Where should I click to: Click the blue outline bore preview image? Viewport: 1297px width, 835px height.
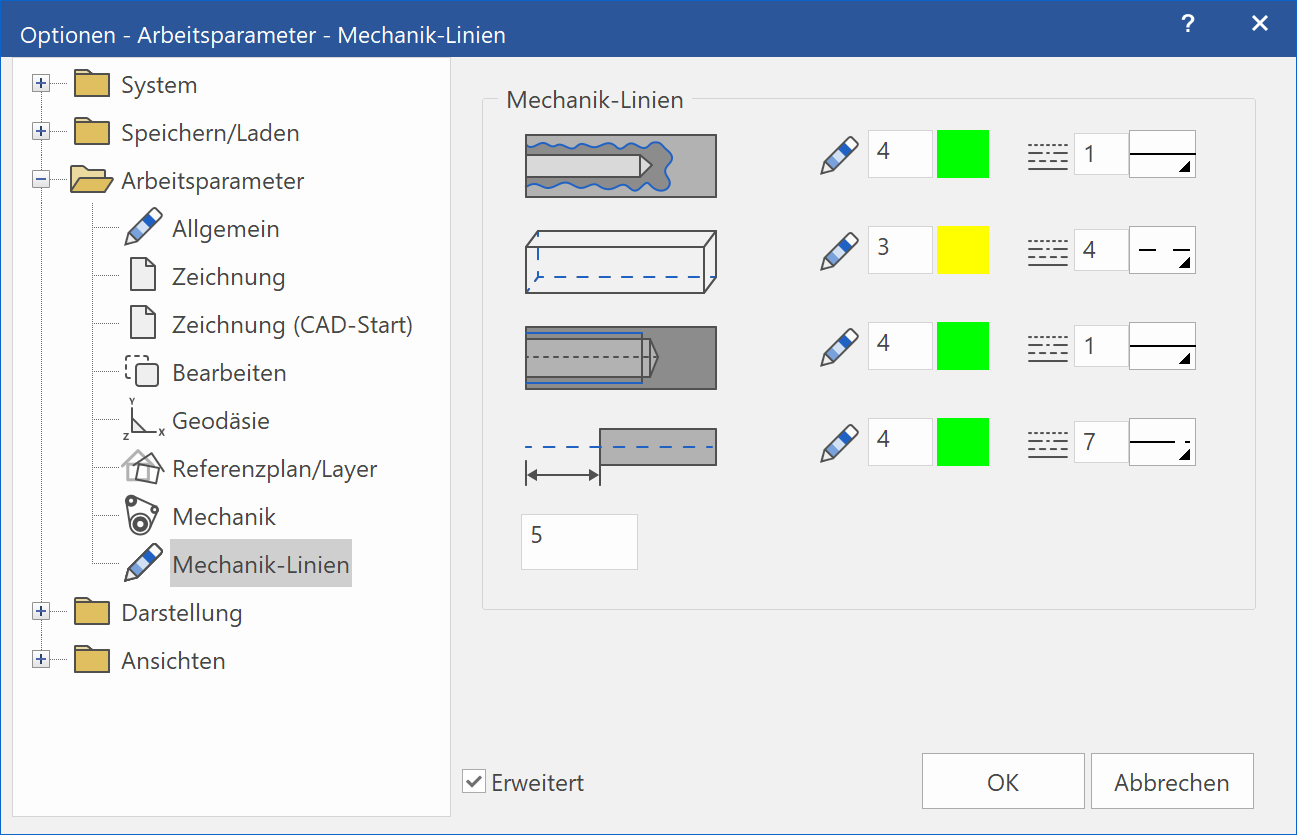pyautogui.click(x=621, y=357)
